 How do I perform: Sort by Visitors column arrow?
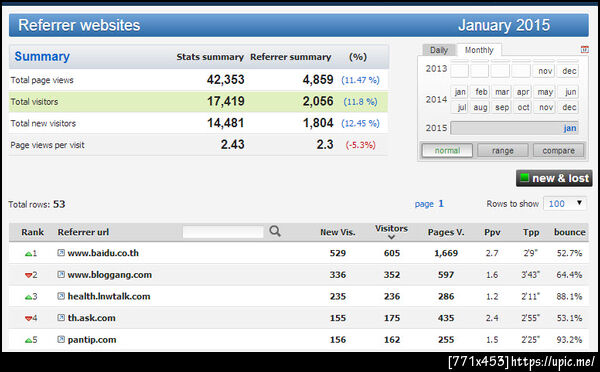[x=391, y=237]
